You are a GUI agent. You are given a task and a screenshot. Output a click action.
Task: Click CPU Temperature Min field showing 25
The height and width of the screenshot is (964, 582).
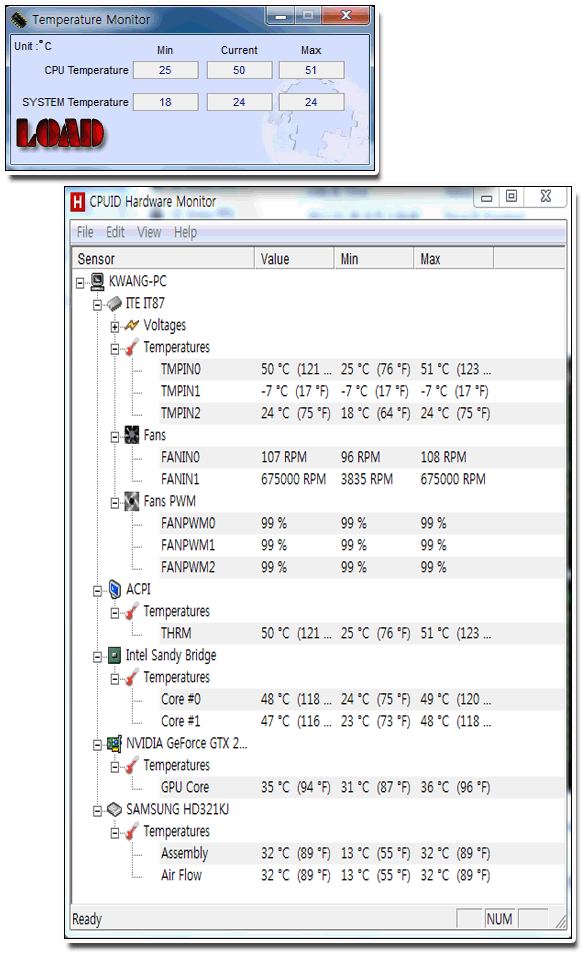(x=166, y=70)
